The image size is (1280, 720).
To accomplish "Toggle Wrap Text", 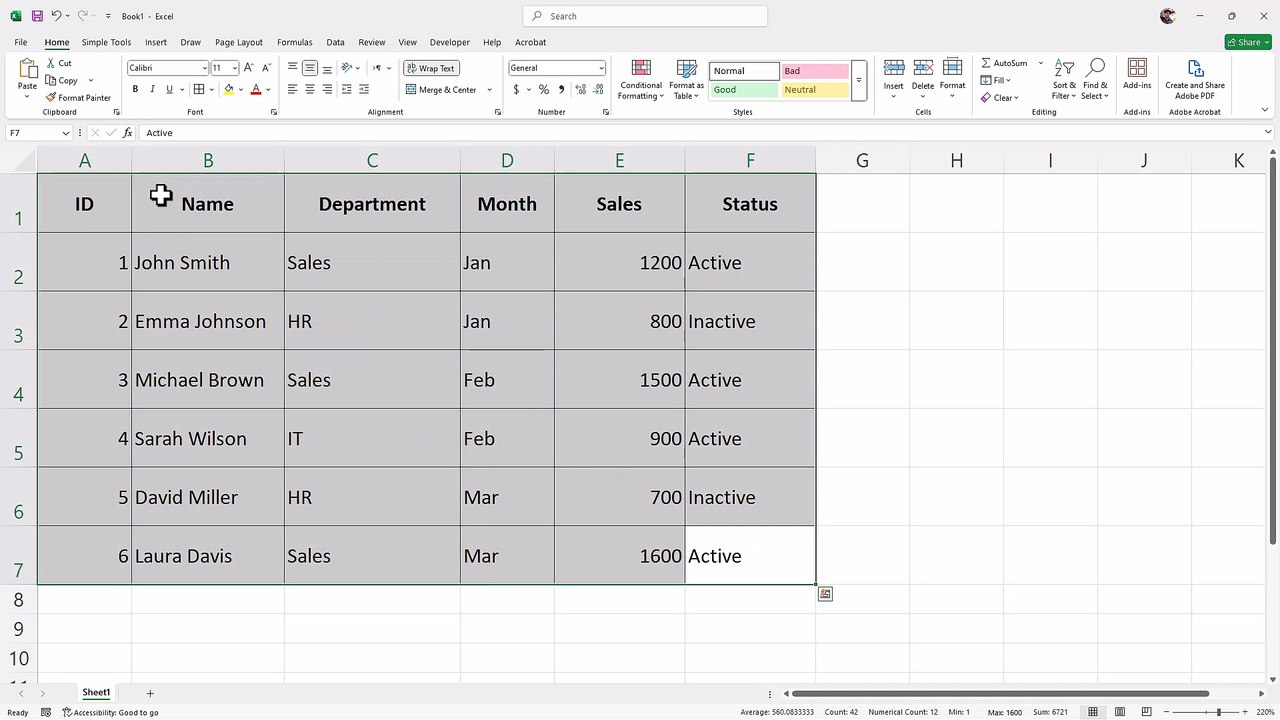I will [x=430, y=68].
